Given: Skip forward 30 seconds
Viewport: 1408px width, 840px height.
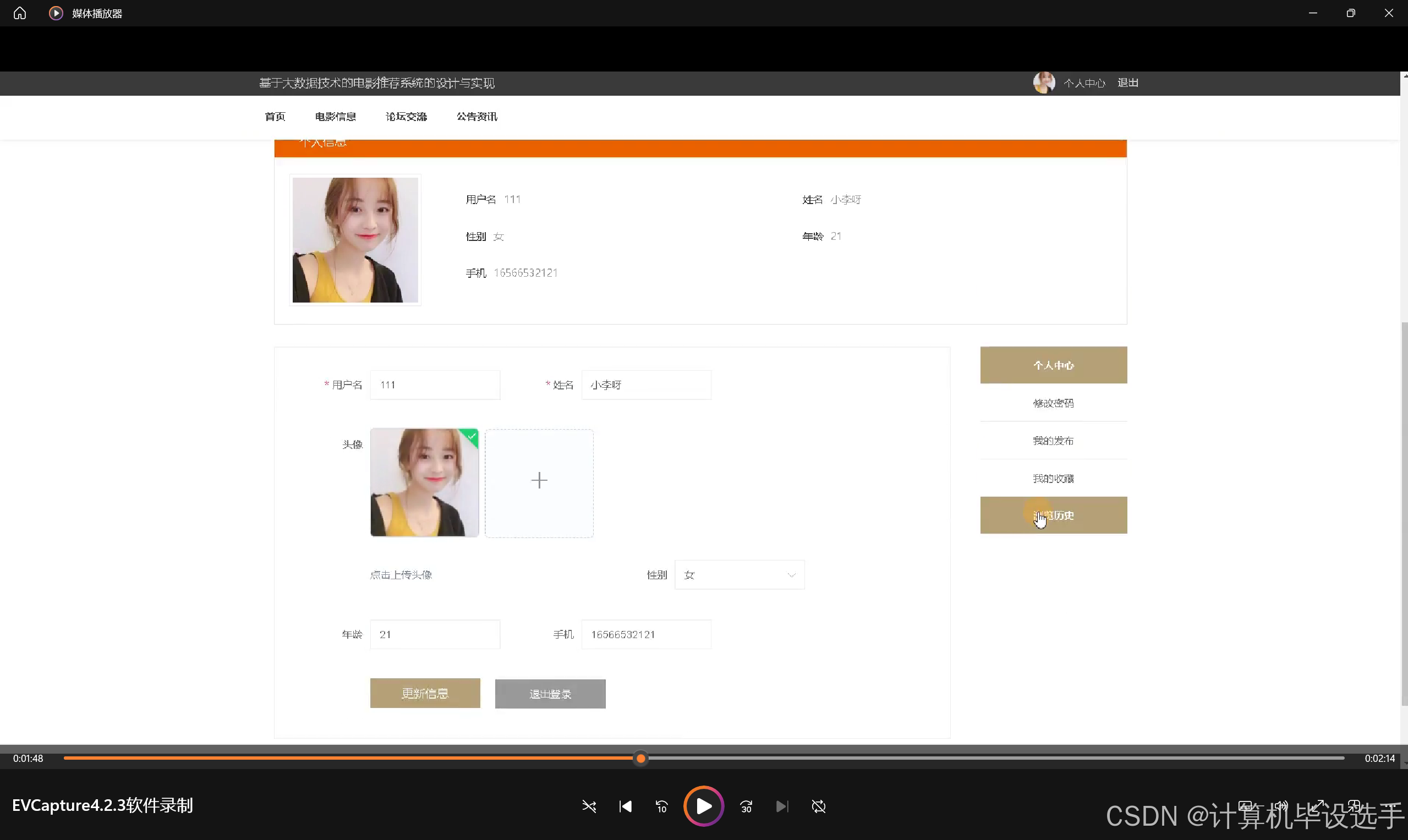Looking at the screenshot, I should [x=746, y=806].
